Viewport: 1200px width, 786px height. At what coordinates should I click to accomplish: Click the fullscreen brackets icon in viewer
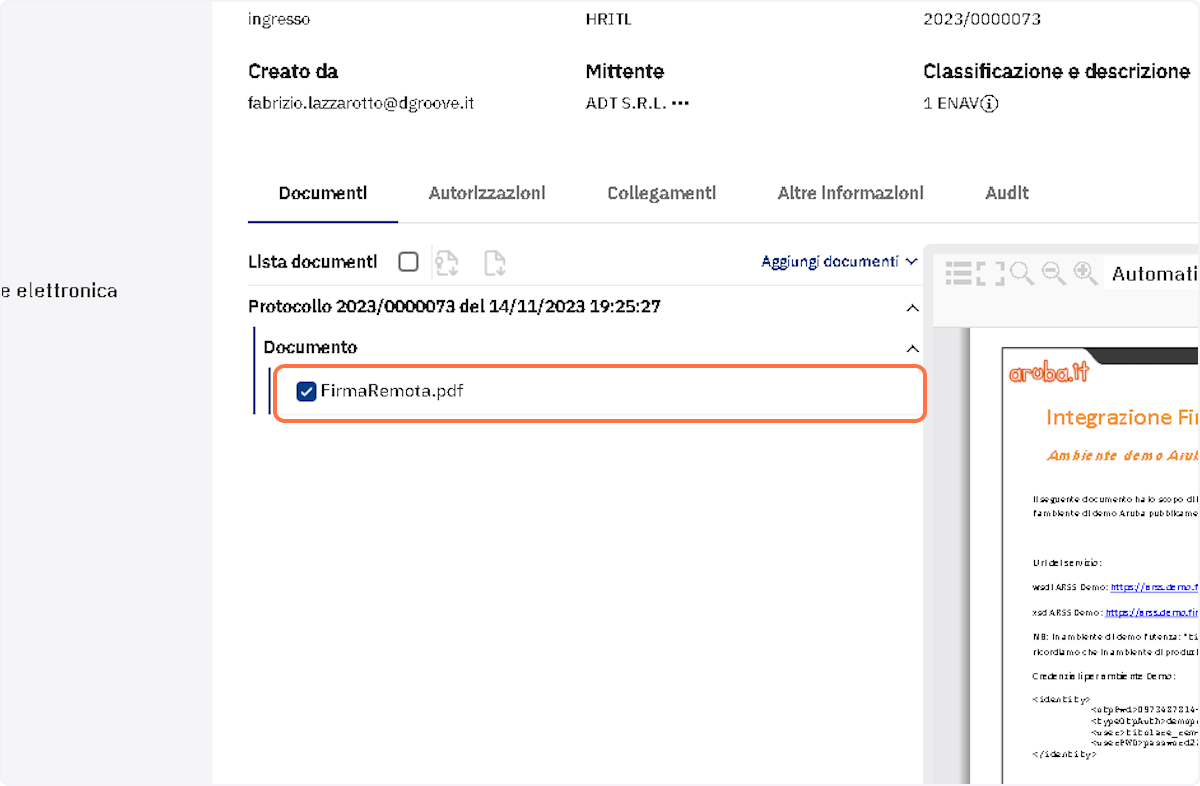tap(991, 273)
